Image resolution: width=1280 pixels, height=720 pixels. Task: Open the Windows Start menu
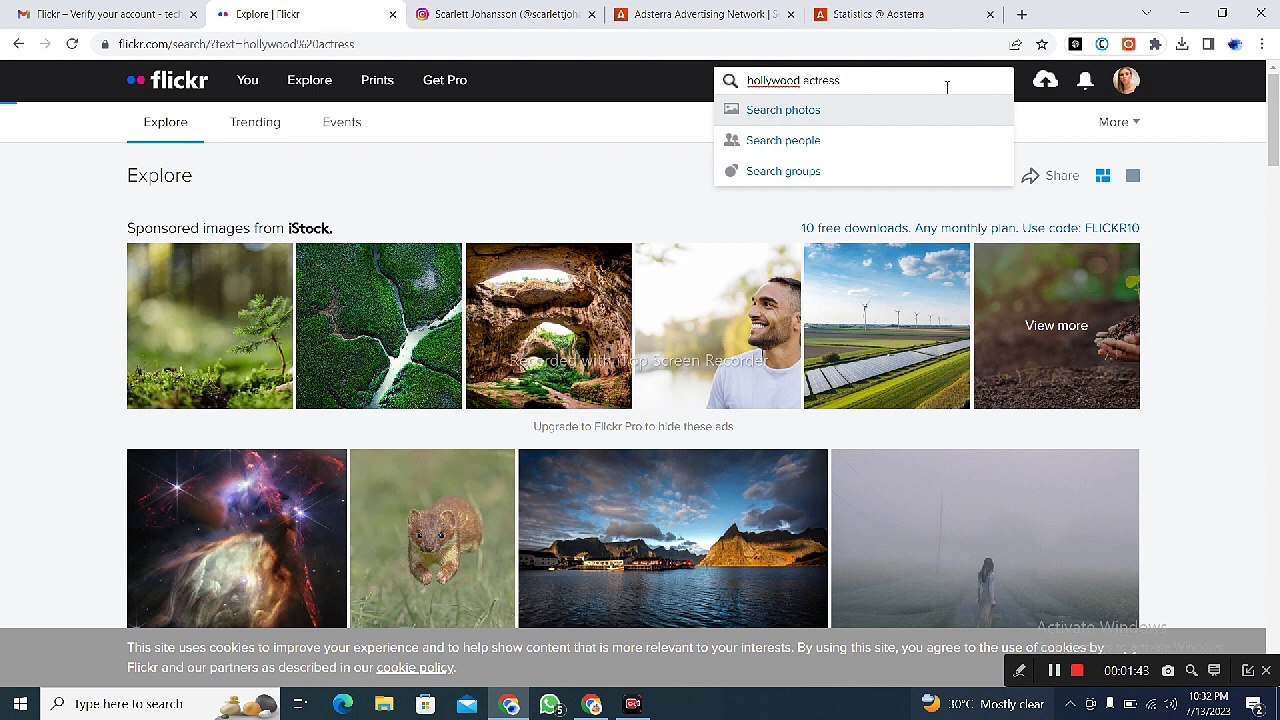(20, 704)
